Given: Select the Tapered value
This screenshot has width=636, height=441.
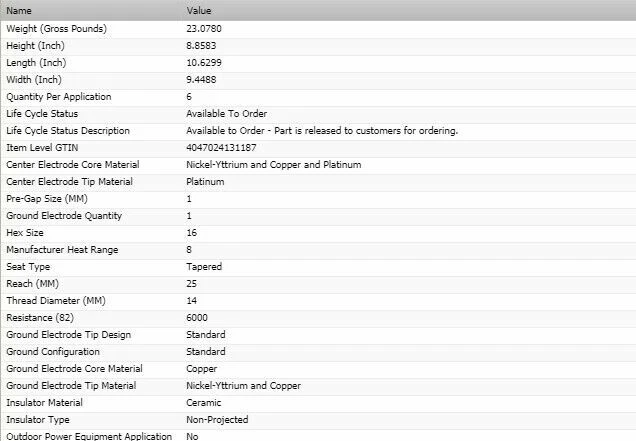Looking at the screenshot, I should click(x=204, y=267).
